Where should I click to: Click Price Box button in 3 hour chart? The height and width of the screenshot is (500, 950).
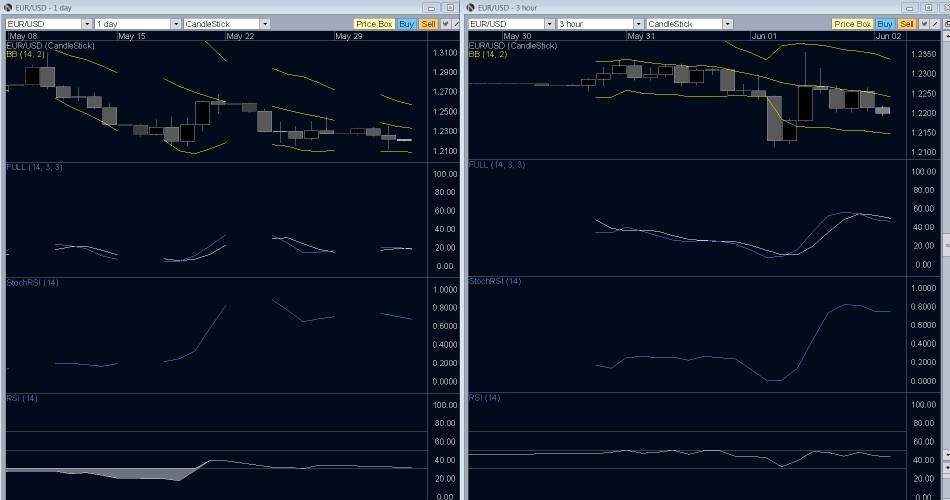pos(852,24)
